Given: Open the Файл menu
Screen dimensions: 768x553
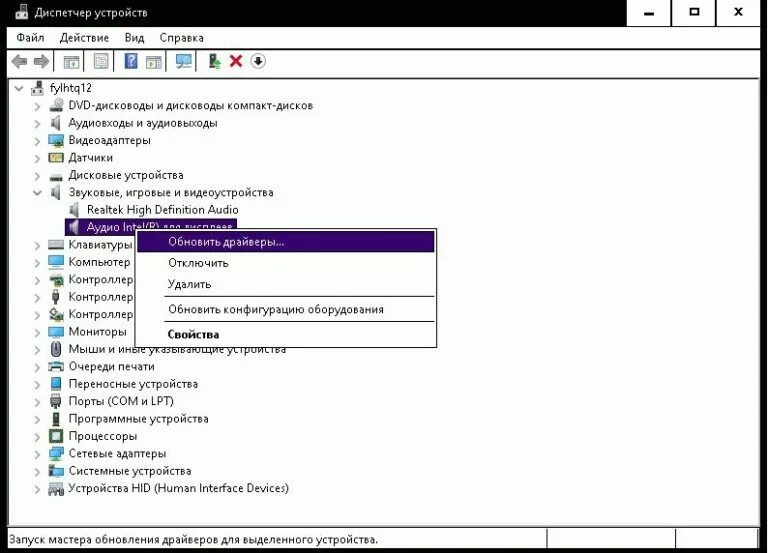Looking at the screenshot, I should [30, 38].
